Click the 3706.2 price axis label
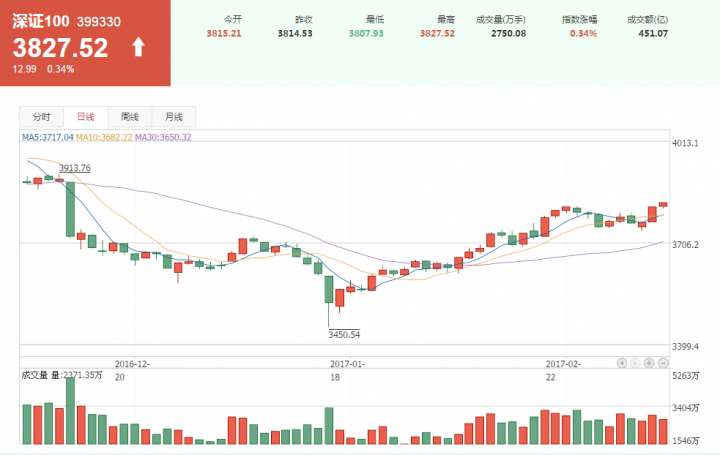 [x=685, y=245]
